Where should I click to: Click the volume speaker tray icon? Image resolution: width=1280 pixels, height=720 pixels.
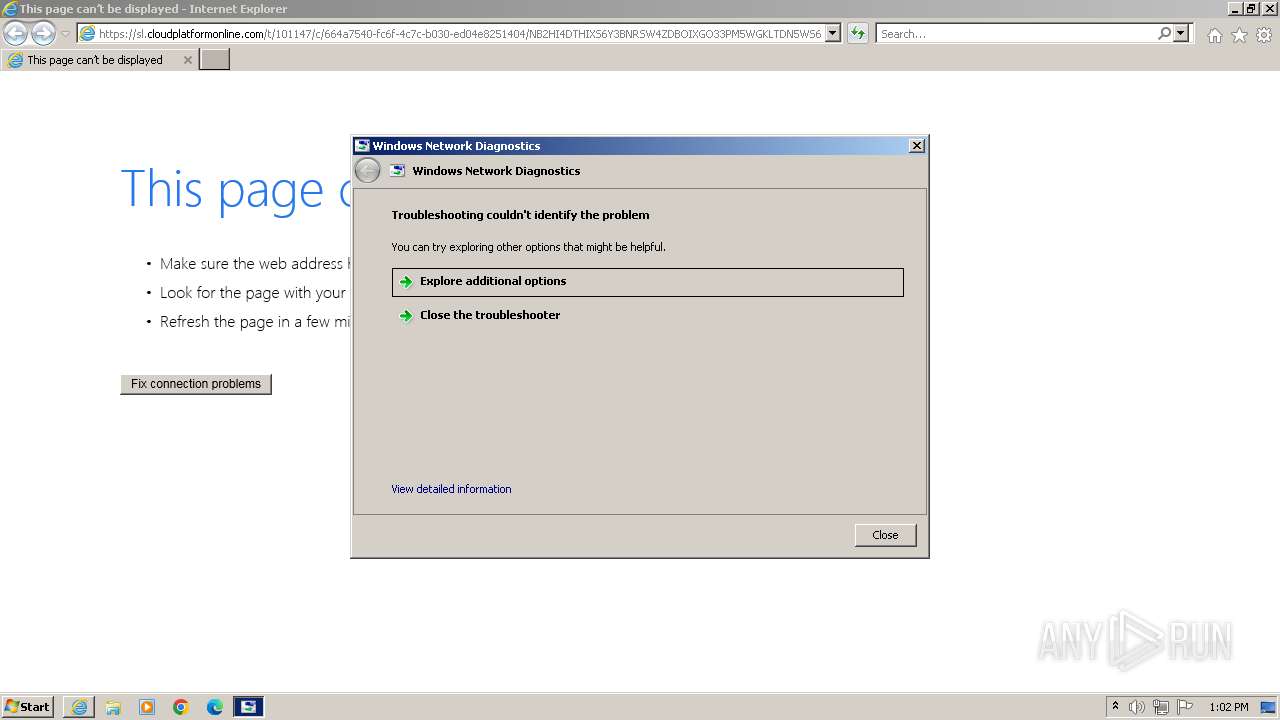(1137, 707)
